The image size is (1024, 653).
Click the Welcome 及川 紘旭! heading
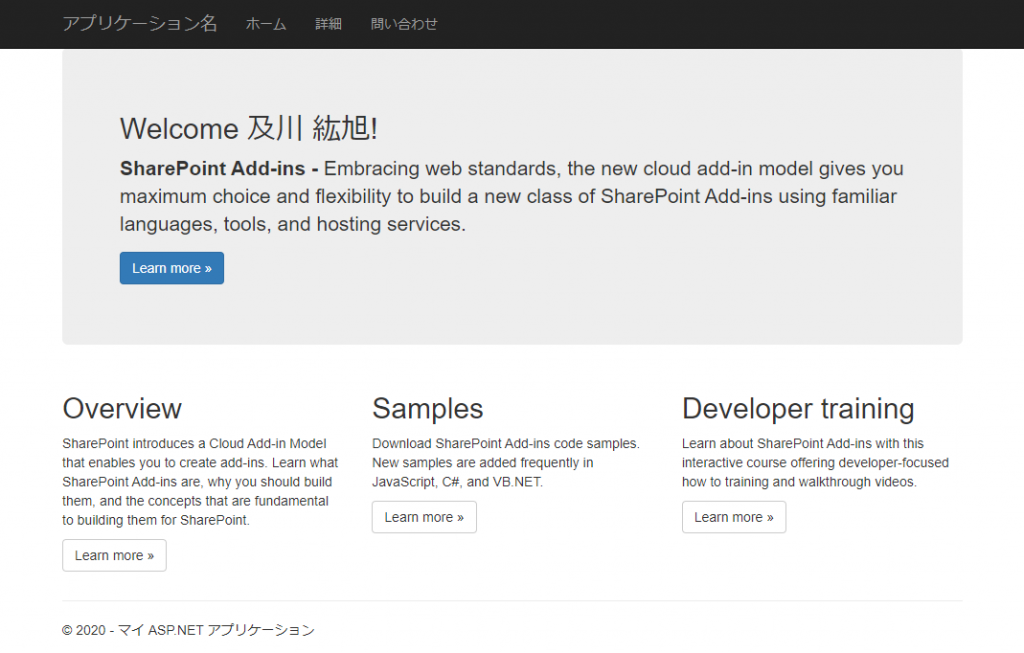coord(248,128)
